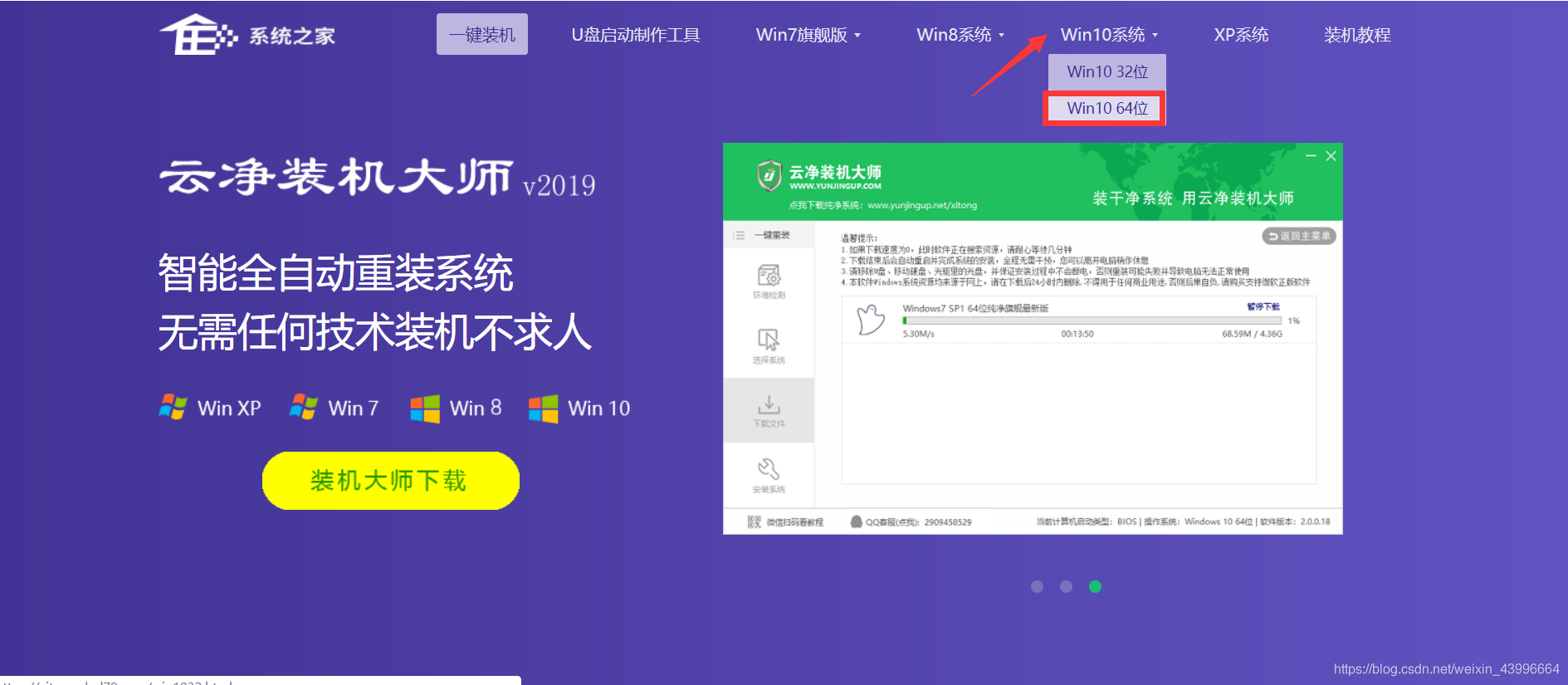Click the 返回主菜单 button
The image size is (1568, 685).
click(x=1299, y=236)
